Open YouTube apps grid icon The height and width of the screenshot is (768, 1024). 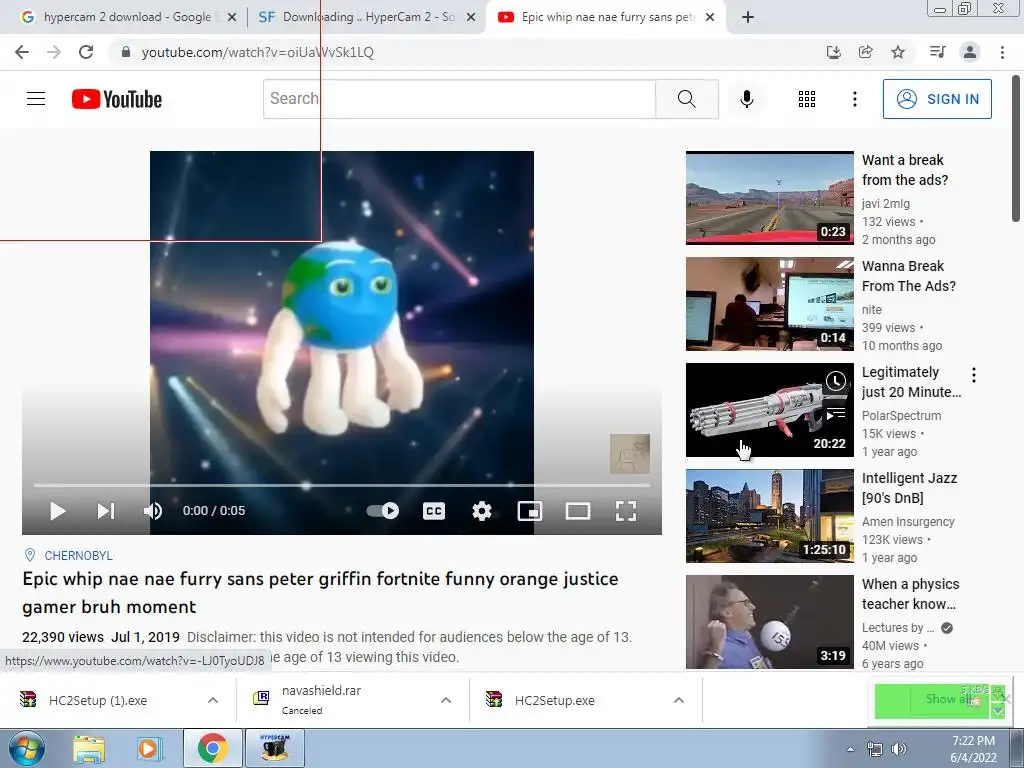[x=807, y=99]
